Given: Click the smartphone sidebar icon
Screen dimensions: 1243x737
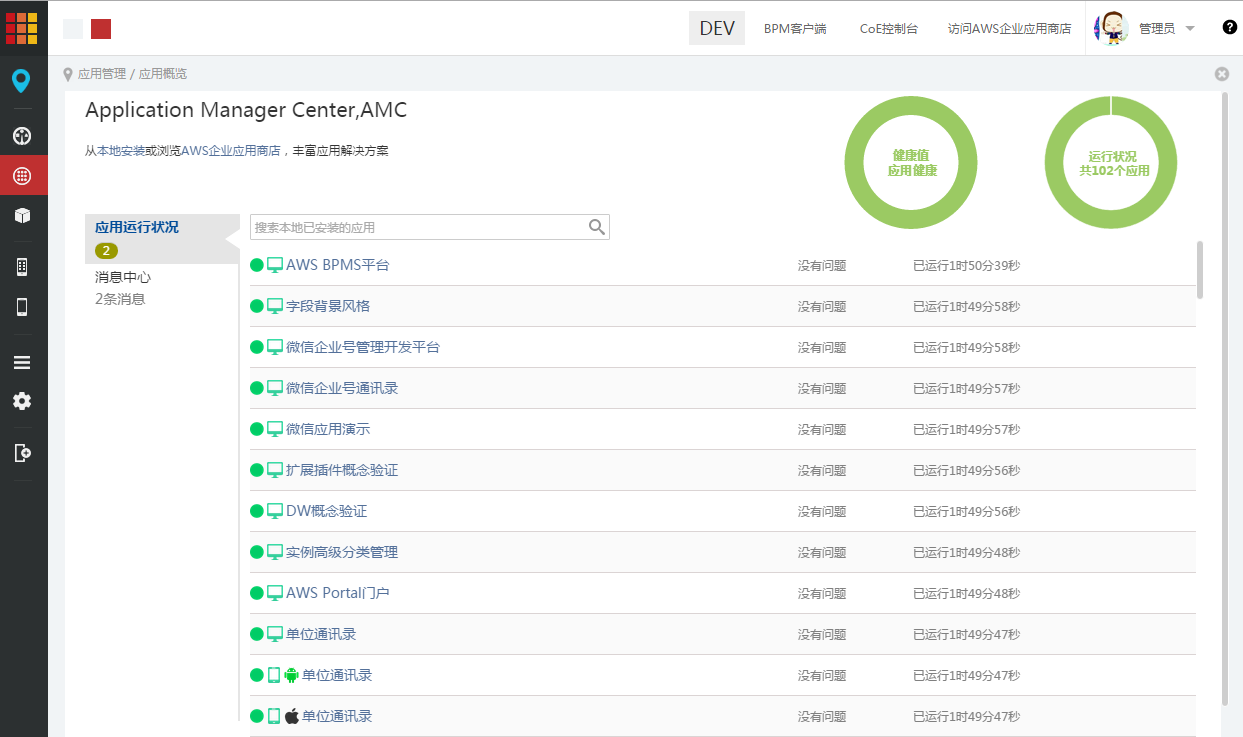Looking at the screenshot, I should tap(22, 307).
